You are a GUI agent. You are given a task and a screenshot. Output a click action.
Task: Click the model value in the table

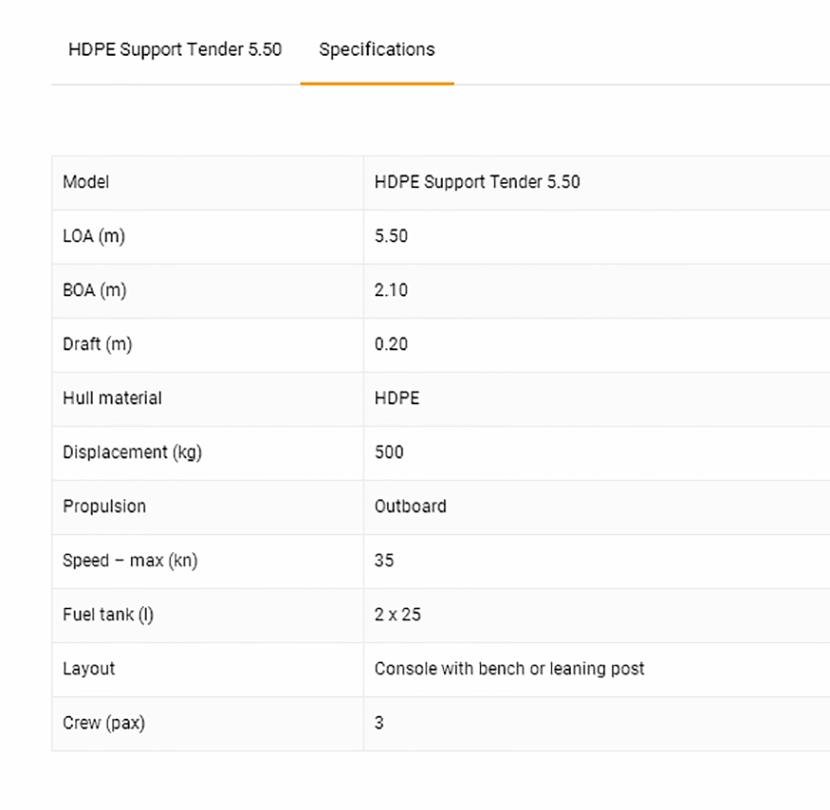(x=477, y=182)
